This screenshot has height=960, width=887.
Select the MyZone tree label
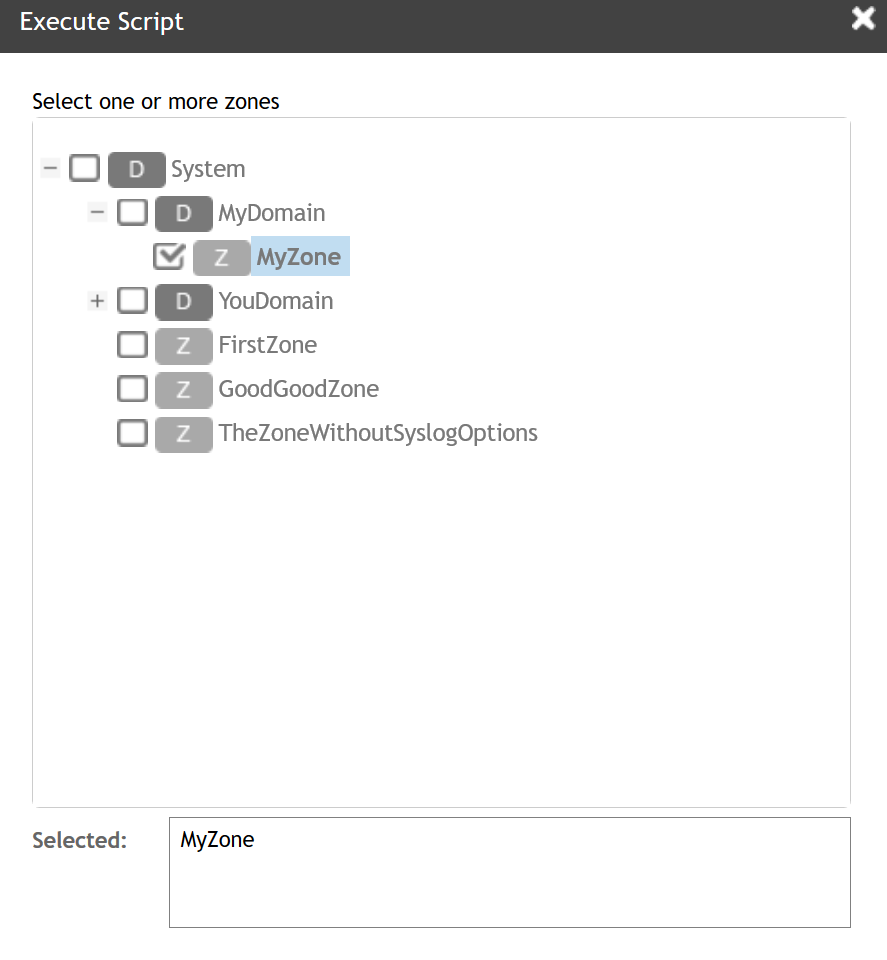pos(299,257)
